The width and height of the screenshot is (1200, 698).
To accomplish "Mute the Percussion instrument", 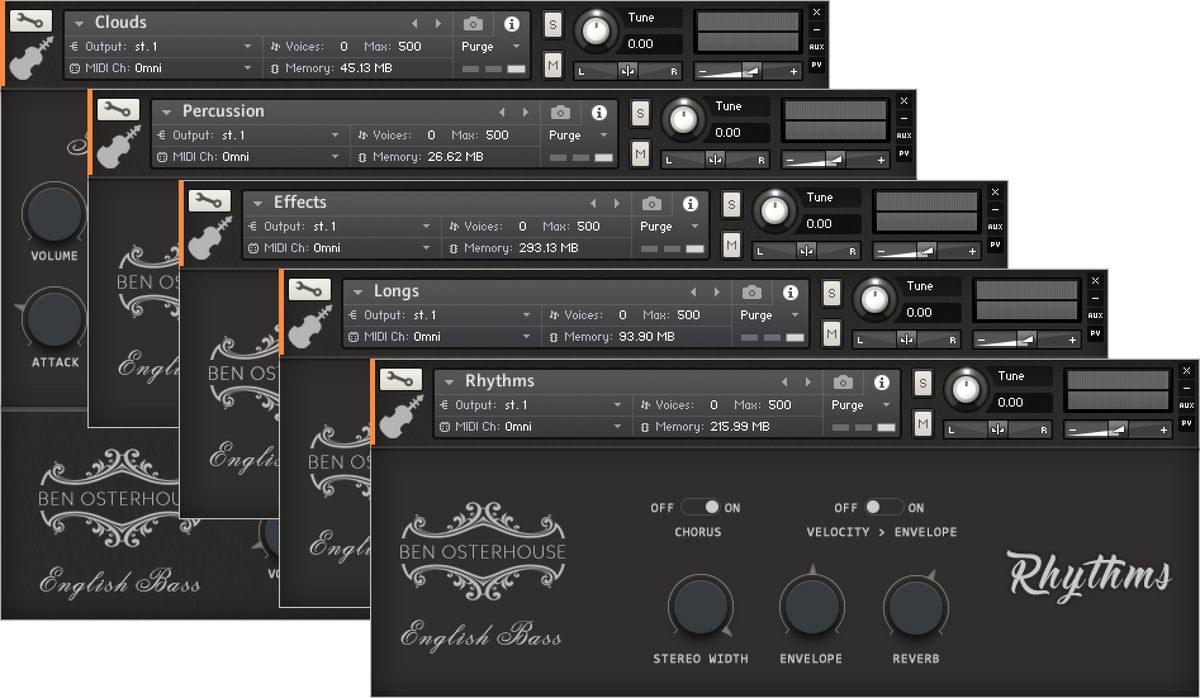I will pos(640,154).
